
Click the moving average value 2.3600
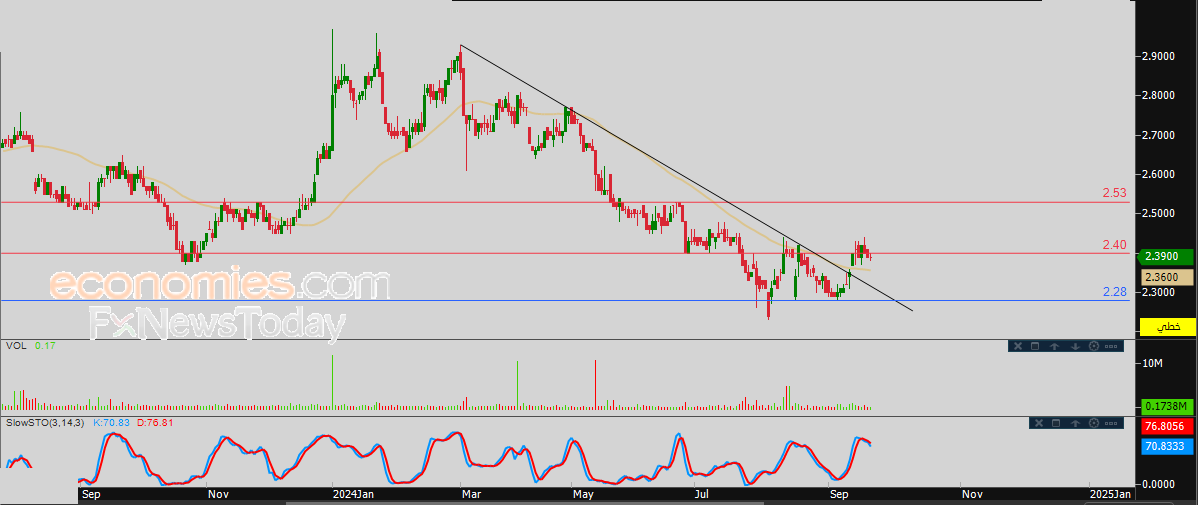tap(1167, 277)
